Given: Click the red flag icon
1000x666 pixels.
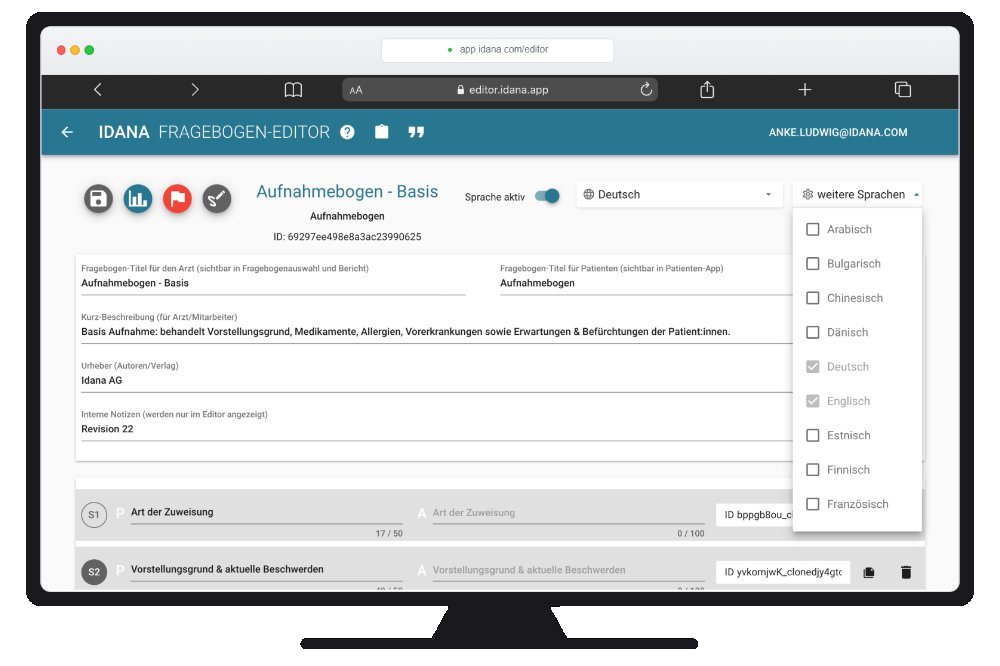Looking at the screenshot, I should (x=177, y=198).
